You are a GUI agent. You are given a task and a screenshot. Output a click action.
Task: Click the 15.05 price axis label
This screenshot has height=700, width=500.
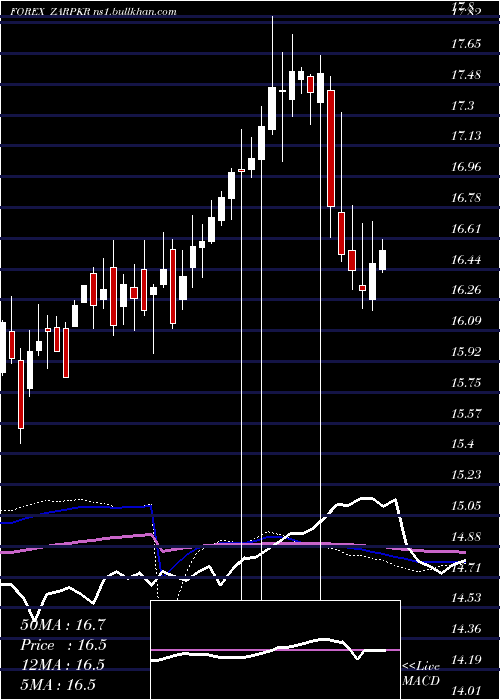pos(466,506)
